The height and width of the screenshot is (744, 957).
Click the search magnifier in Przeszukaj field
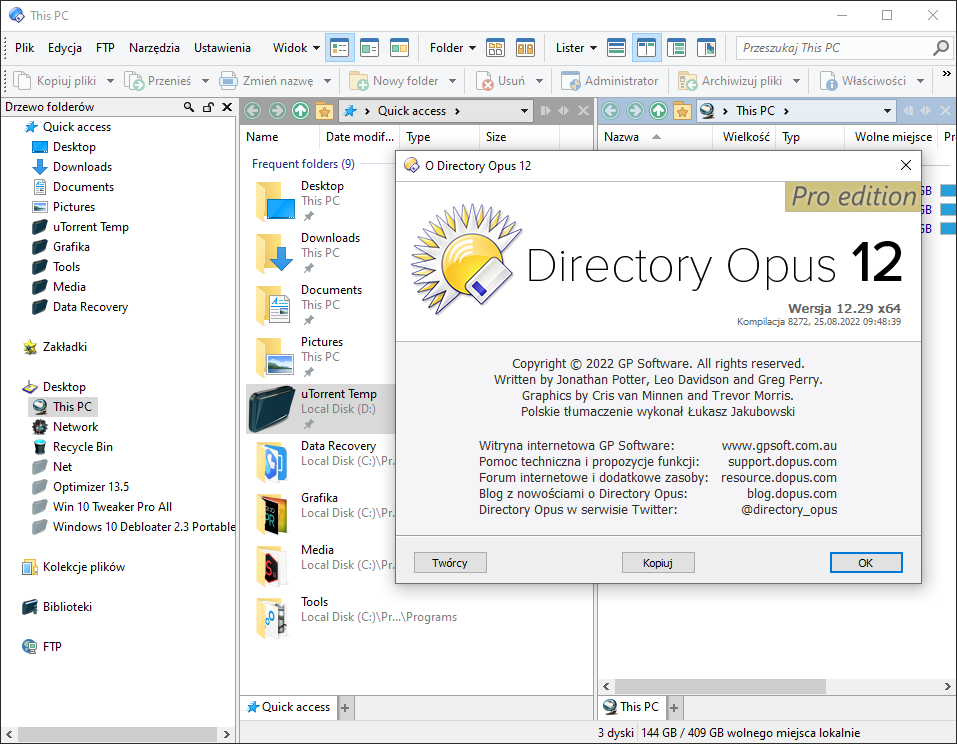tap(941, 48)
